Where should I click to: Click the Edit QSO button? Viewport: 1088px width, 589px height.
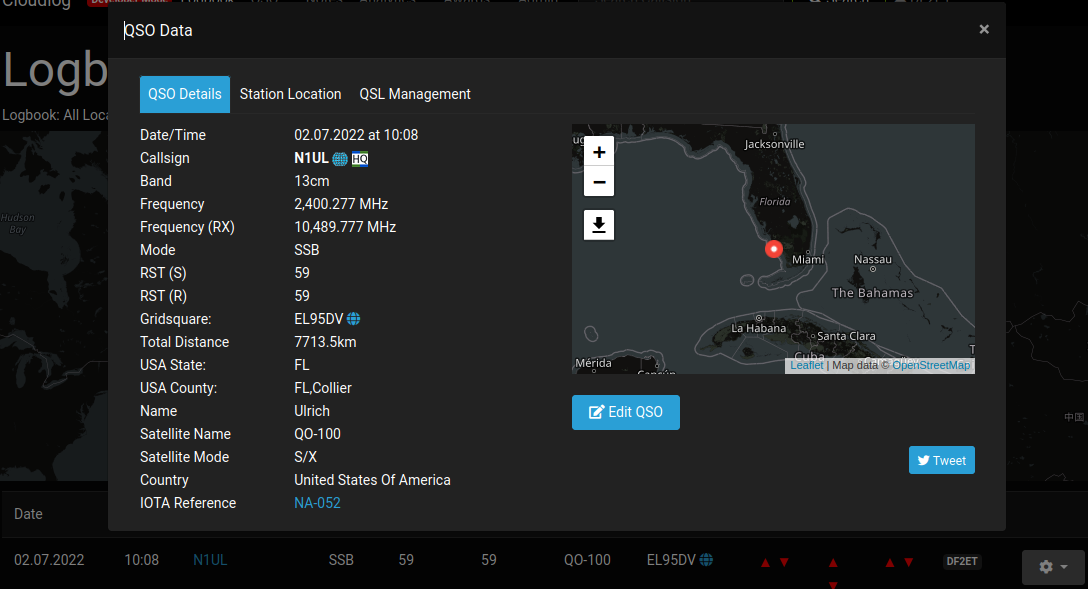625,412
